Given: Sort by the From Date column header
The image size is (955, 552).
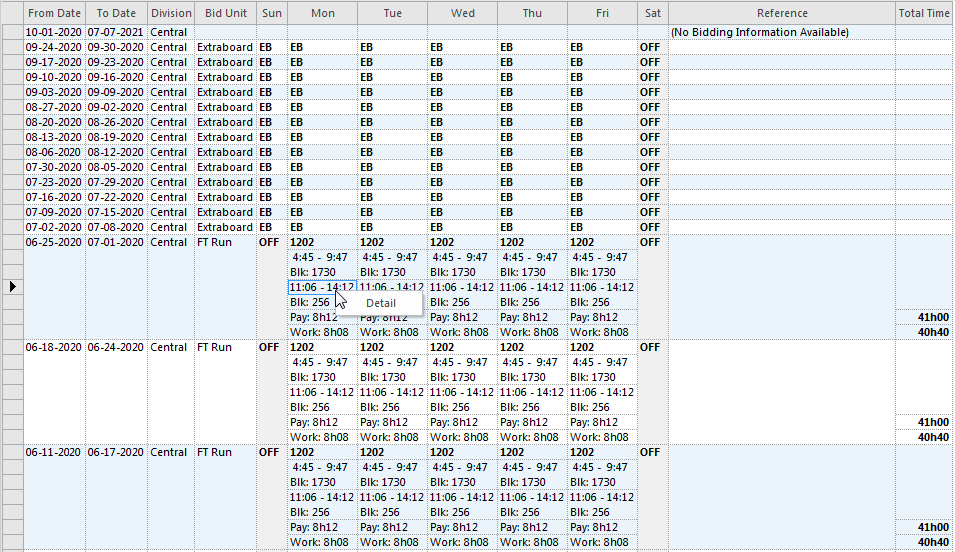Looking at the screenshot, I should click(x=54, y=13).
